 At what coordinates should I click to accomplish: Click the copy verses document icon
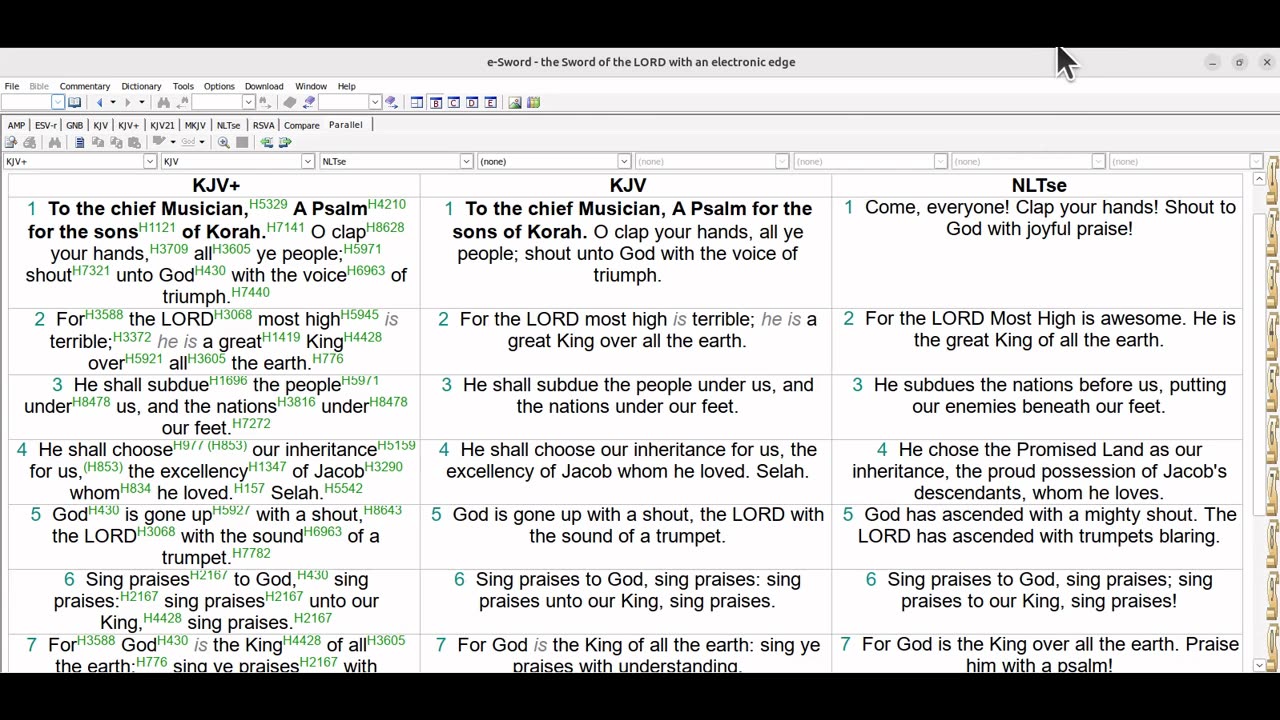pyautogui.click(x=79, y=142)
